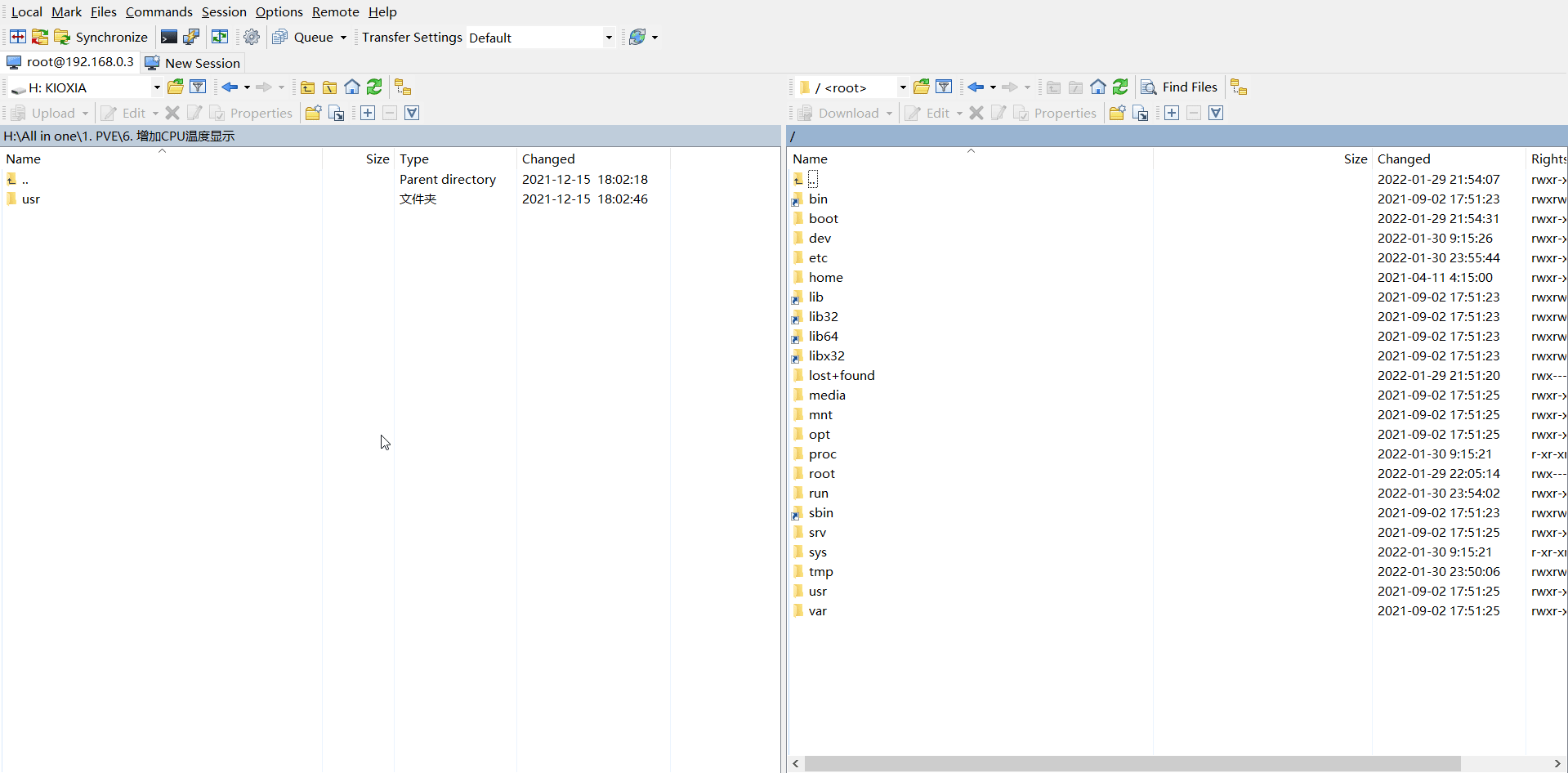The height and width of the screenshot is (773, 1568).
Task: Expand the local back history dropdown
Action: point(247,87)
